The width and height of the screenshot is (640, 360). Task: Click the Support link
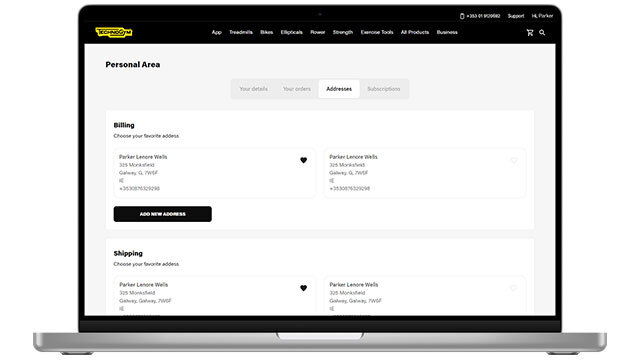(516, 16)
